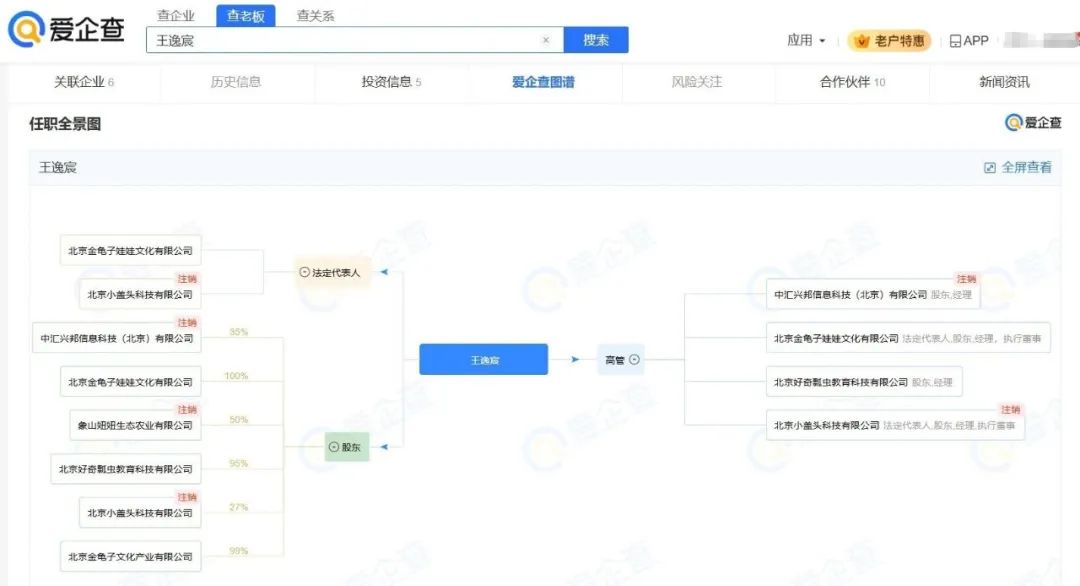Click the 95% shareholding label
This screenshot has height=586, width=1080.
[x=238, y=463]
